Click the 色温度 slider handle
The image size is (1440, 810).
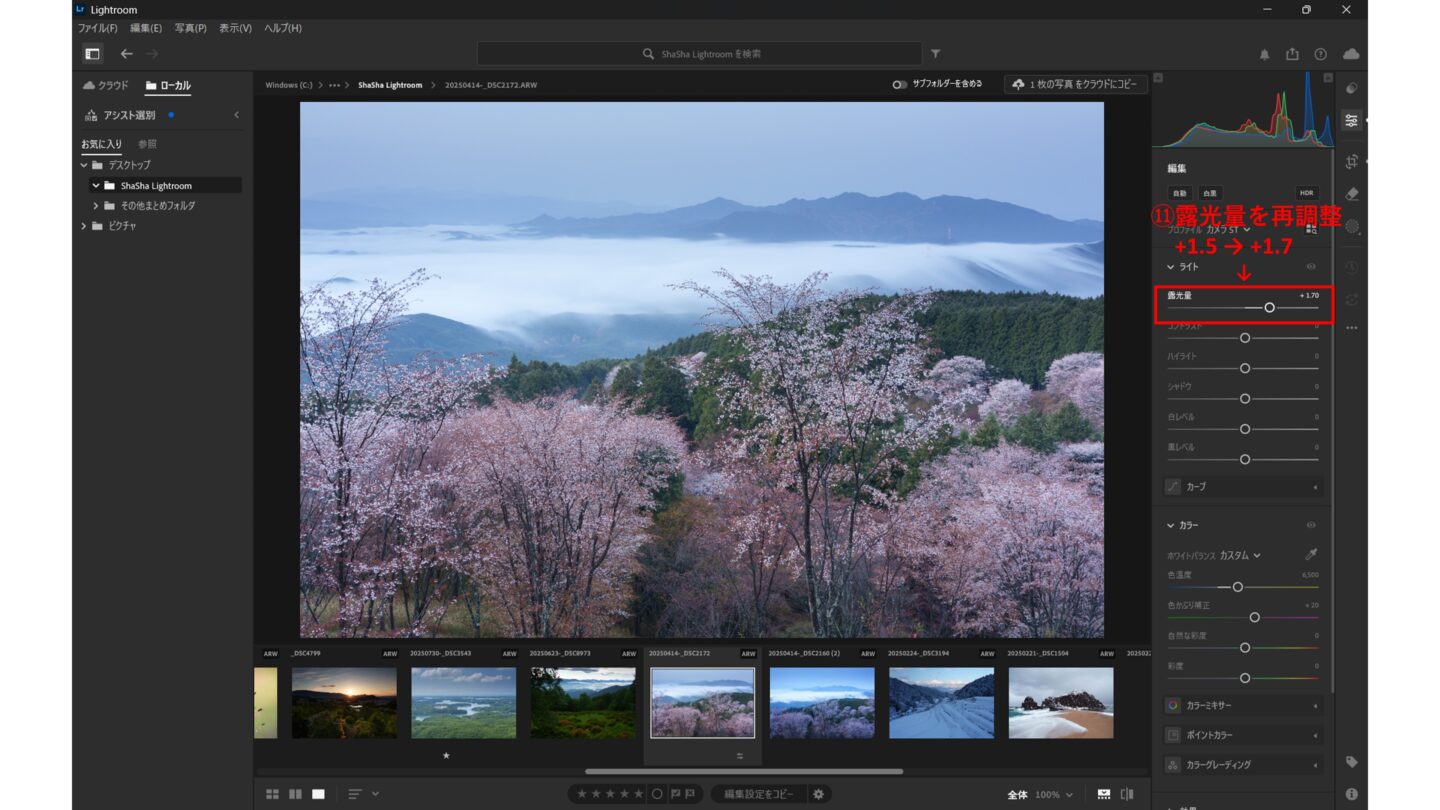click(x=1237, y=587)
